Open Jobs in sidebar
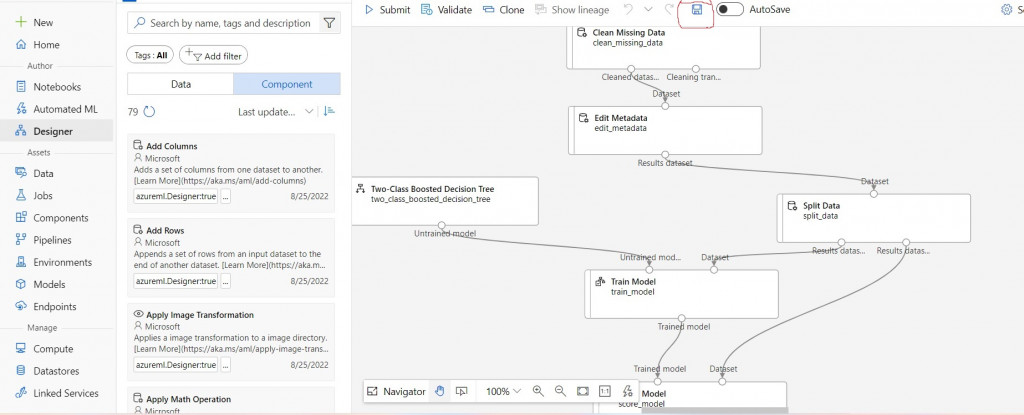The image size is (1024, 415). tap(34, 195)
